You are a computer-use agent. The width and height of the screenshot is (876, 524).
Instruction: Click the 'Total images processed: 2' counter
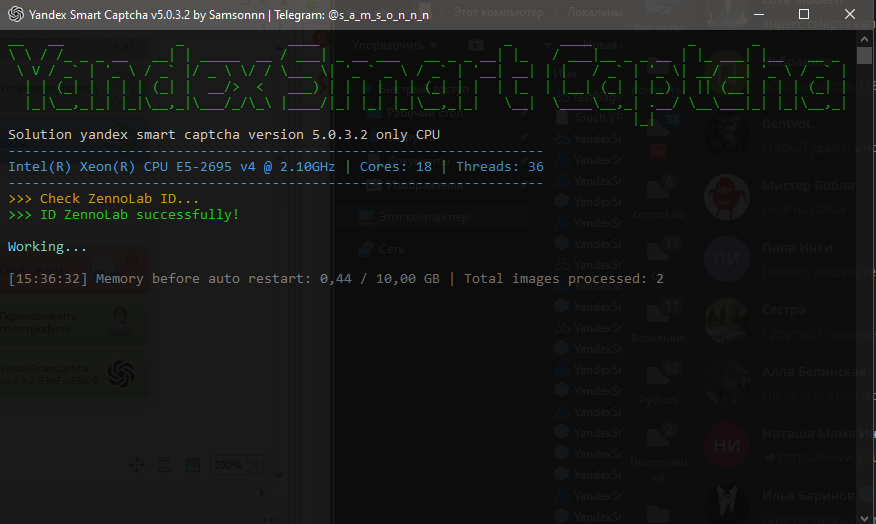[564, 279]
